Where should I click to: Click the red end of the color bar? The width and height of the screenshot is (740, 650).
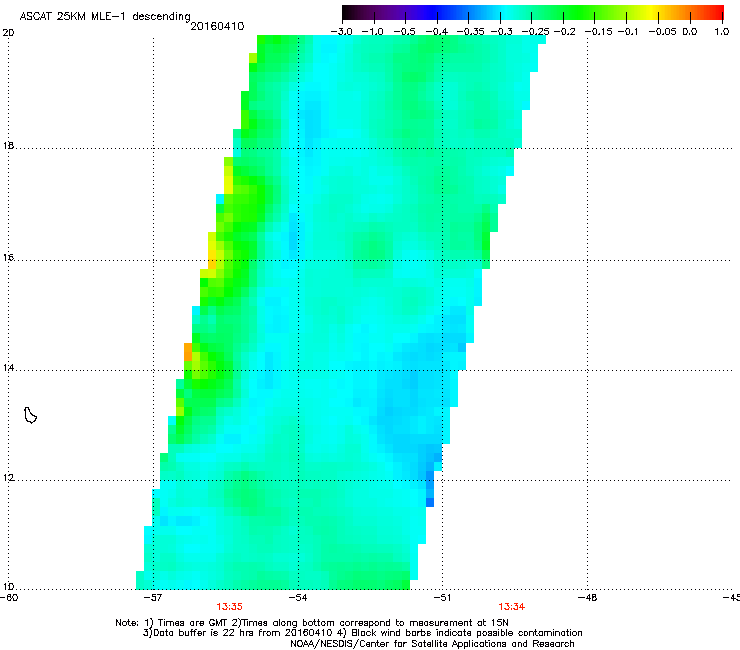coord(716,12)
